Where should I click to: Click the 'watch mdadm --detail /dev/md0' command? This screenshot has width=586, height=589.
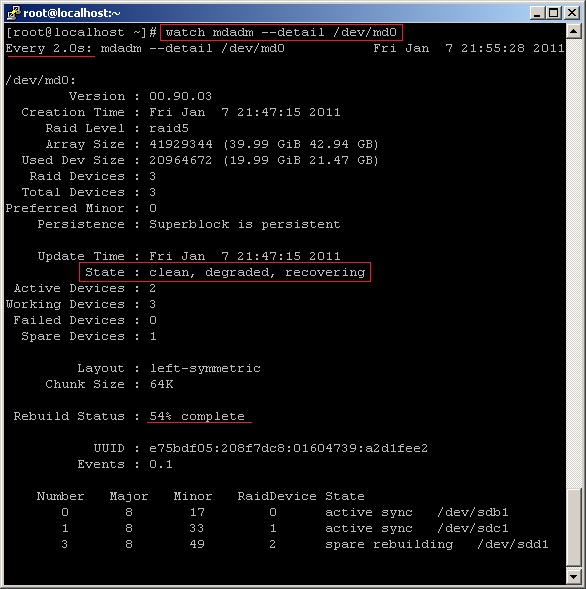[281, 32]
